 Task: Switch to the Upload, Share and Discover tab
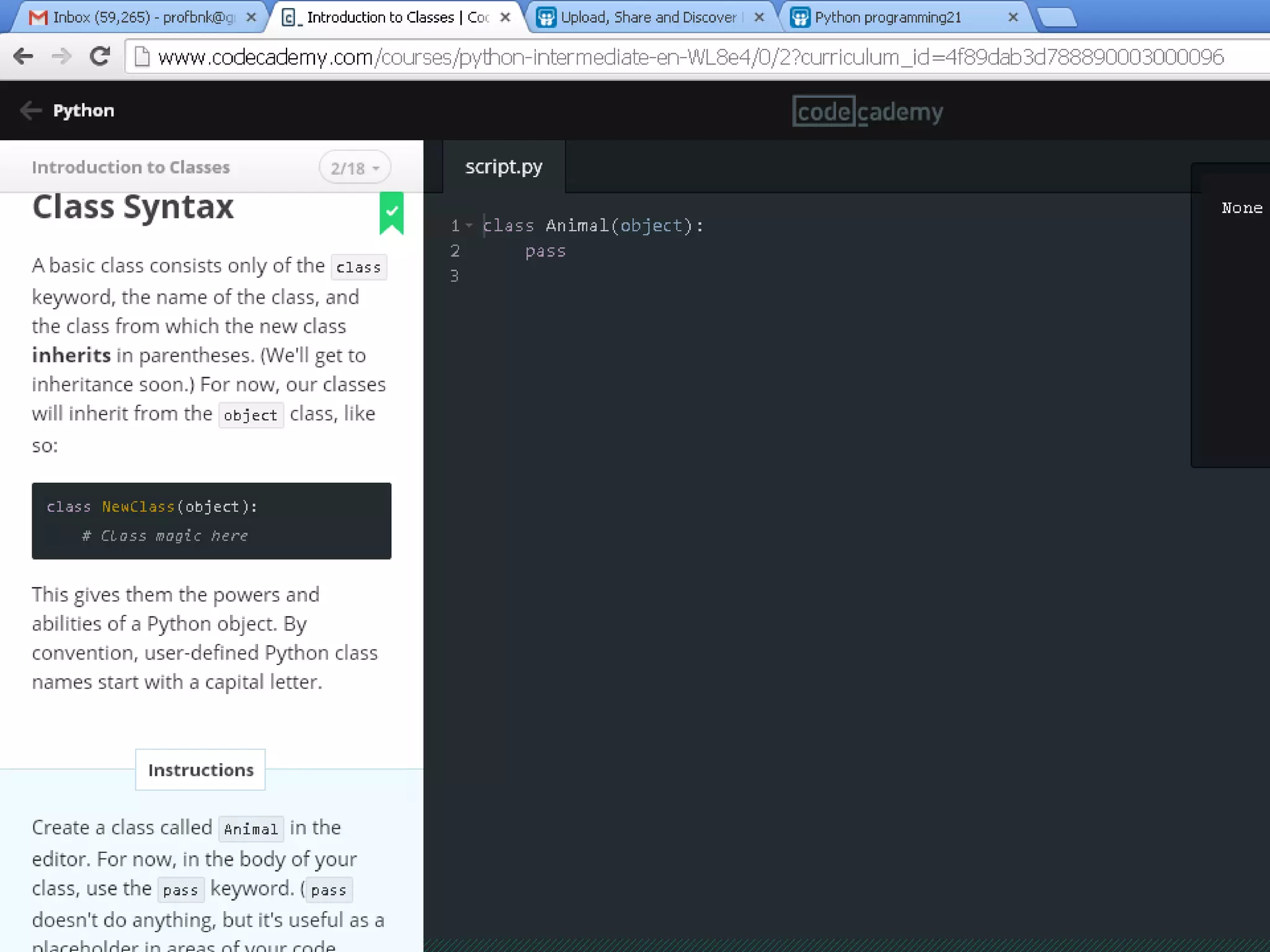649,17
